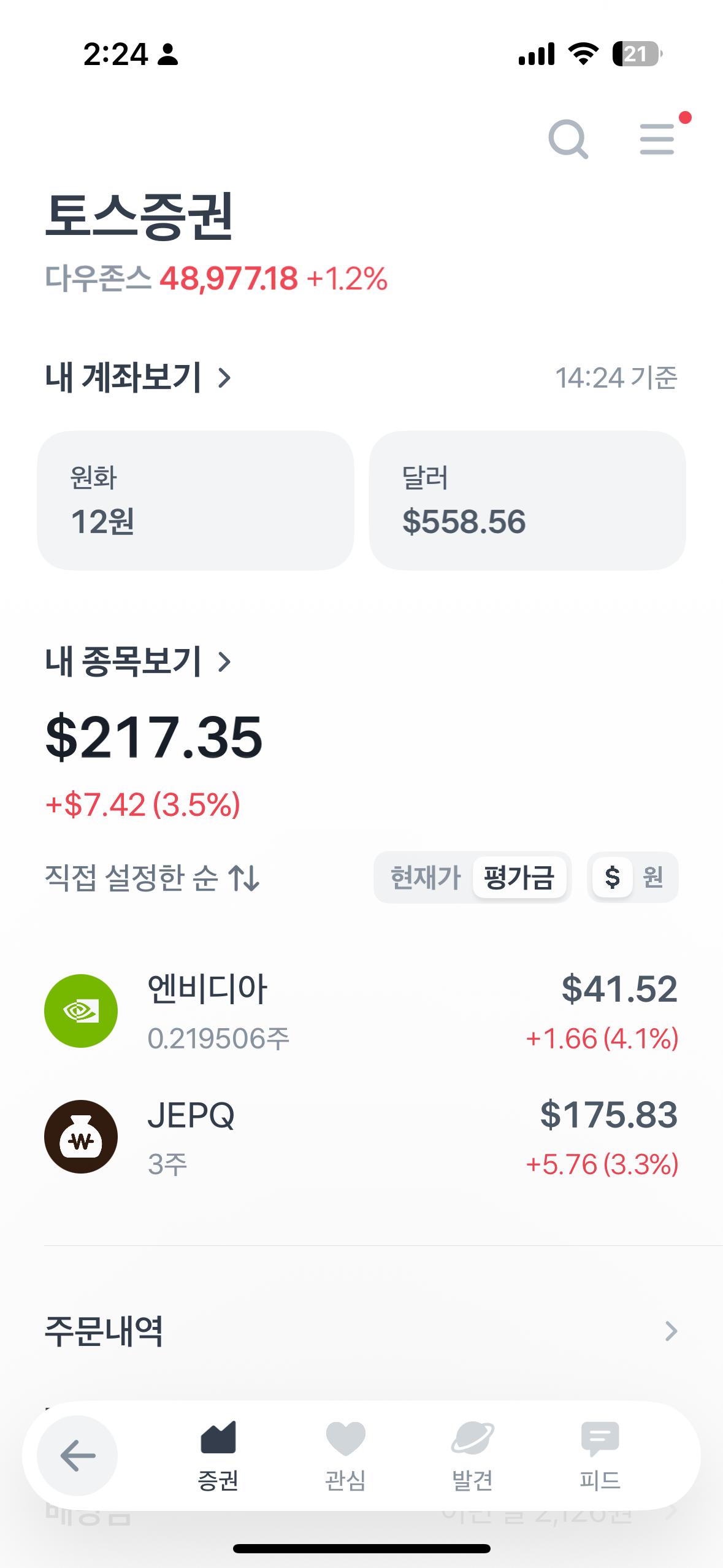
Task: Switch display to 현재가
Action: pos(425,877)
